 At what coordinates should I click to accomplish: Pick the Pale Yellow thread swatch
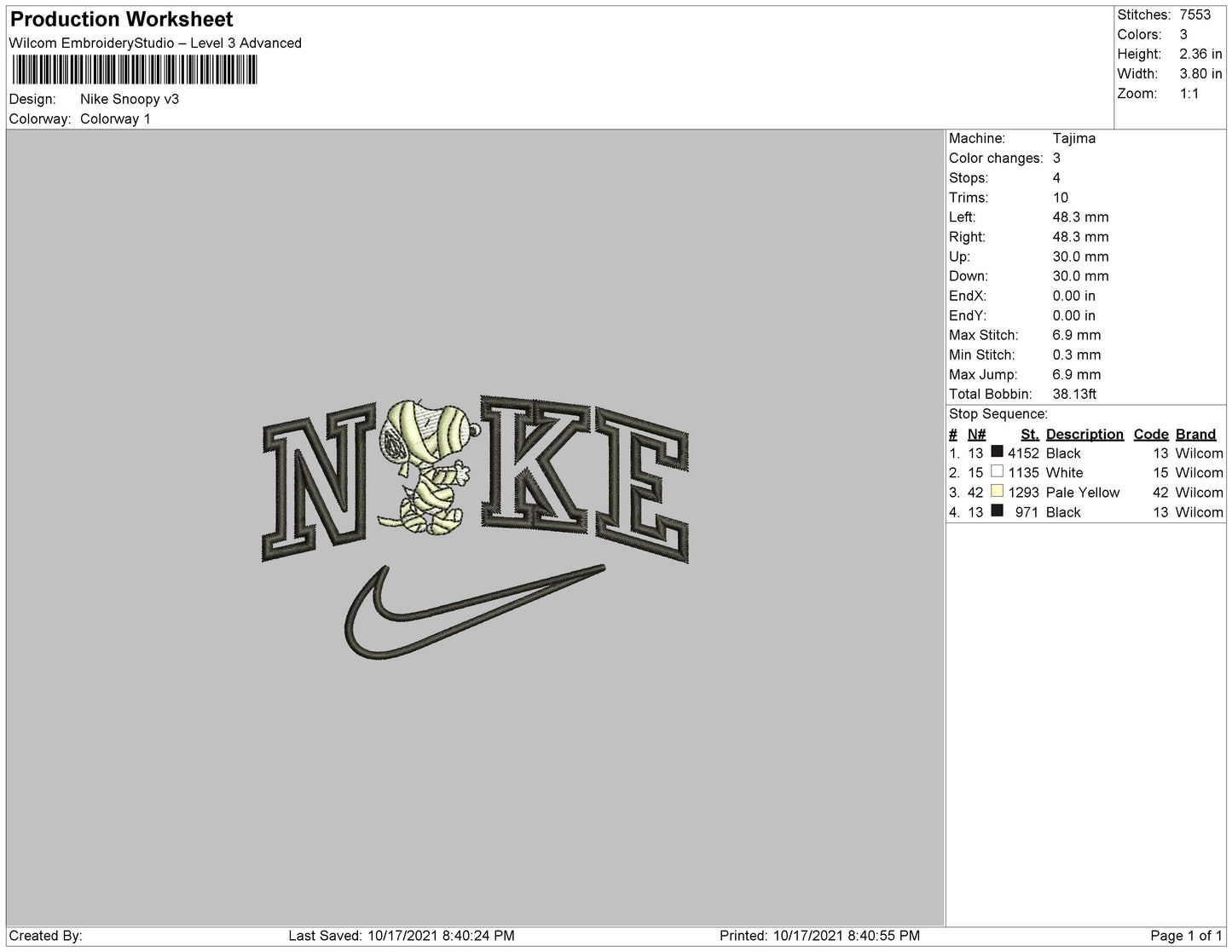pyautogui.click(x=997, y=492)
